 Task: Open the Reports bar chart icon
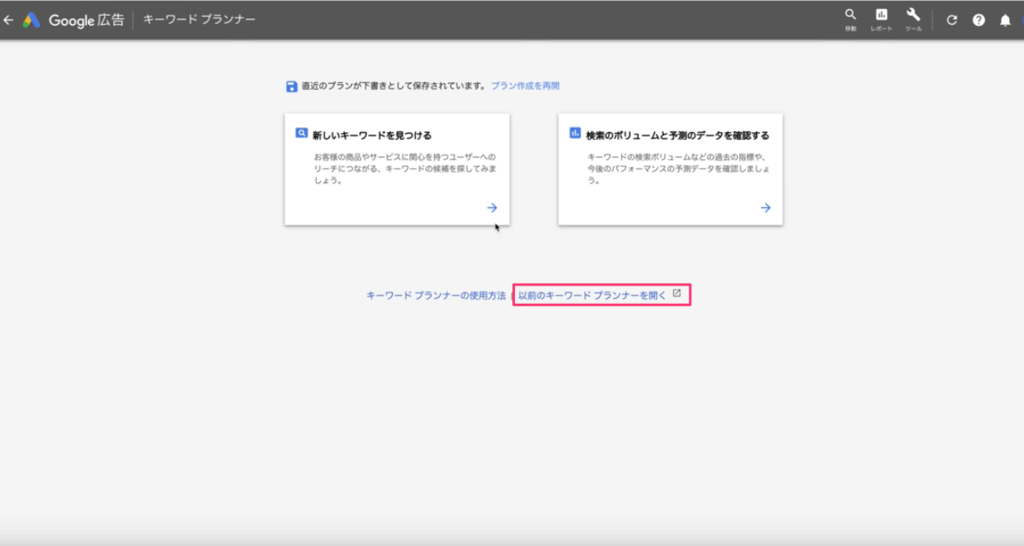(881, 14)
